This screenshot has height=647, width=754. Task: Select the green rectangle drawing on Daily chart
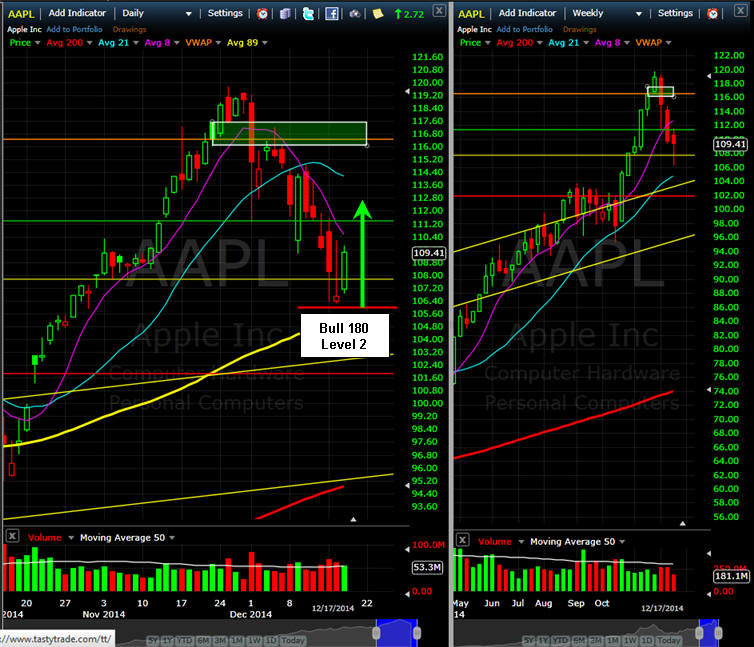click(x=289, y=133)
